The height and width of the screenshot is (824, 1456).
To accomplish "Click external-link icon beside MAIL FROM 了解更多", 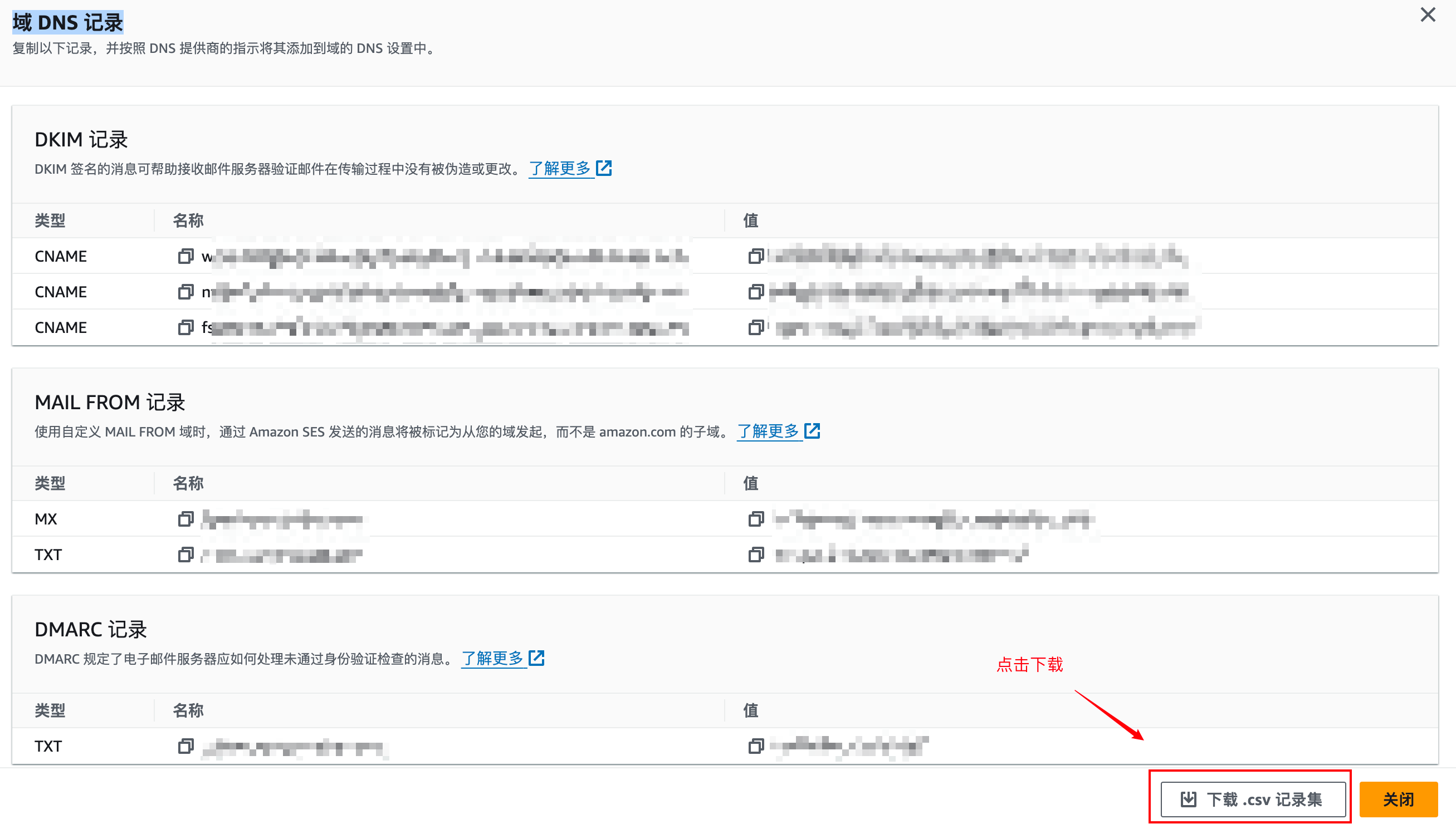I will tap(812, 431).
